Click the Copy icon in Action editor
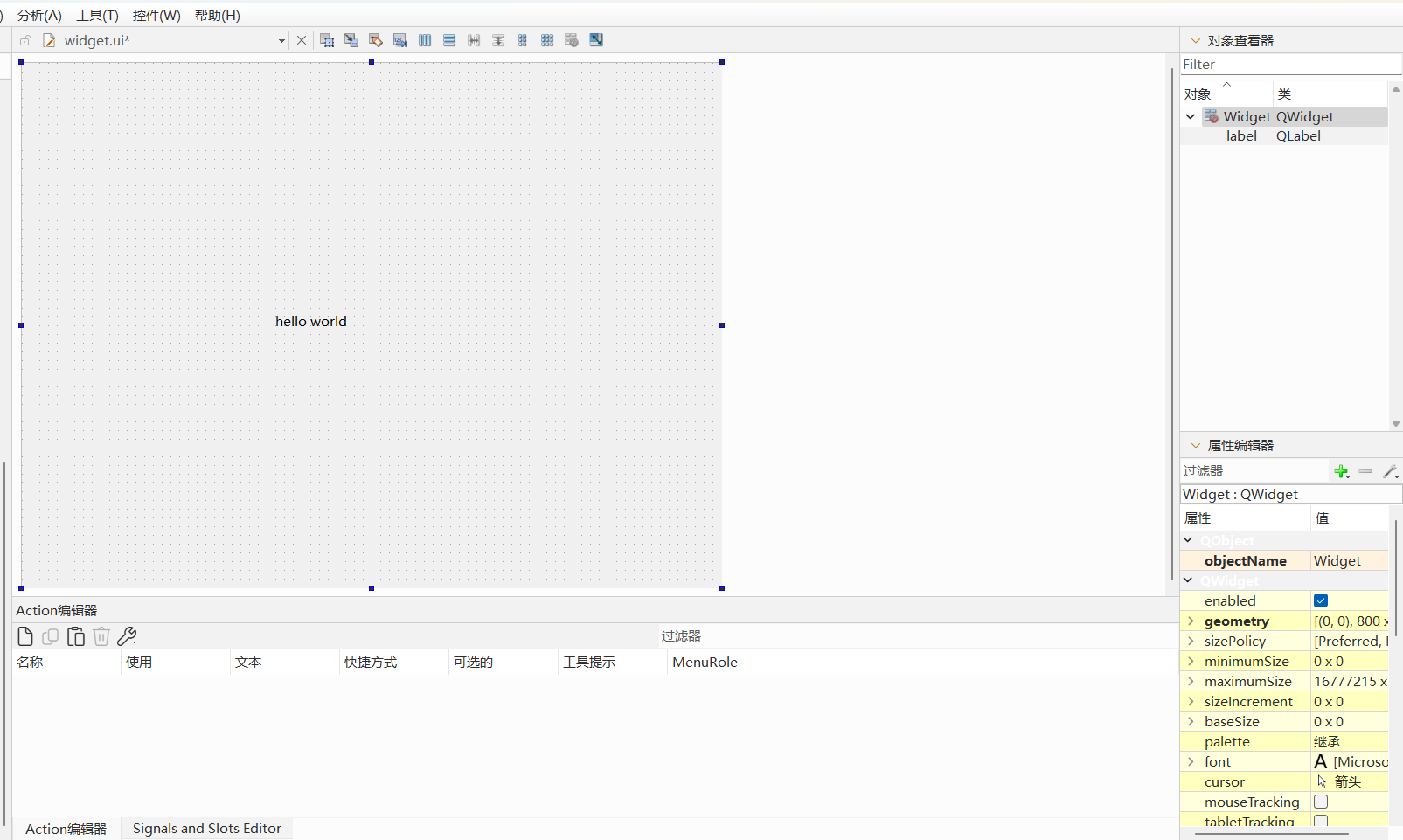Screen dimensions: 1403x840 coord(51,636)
